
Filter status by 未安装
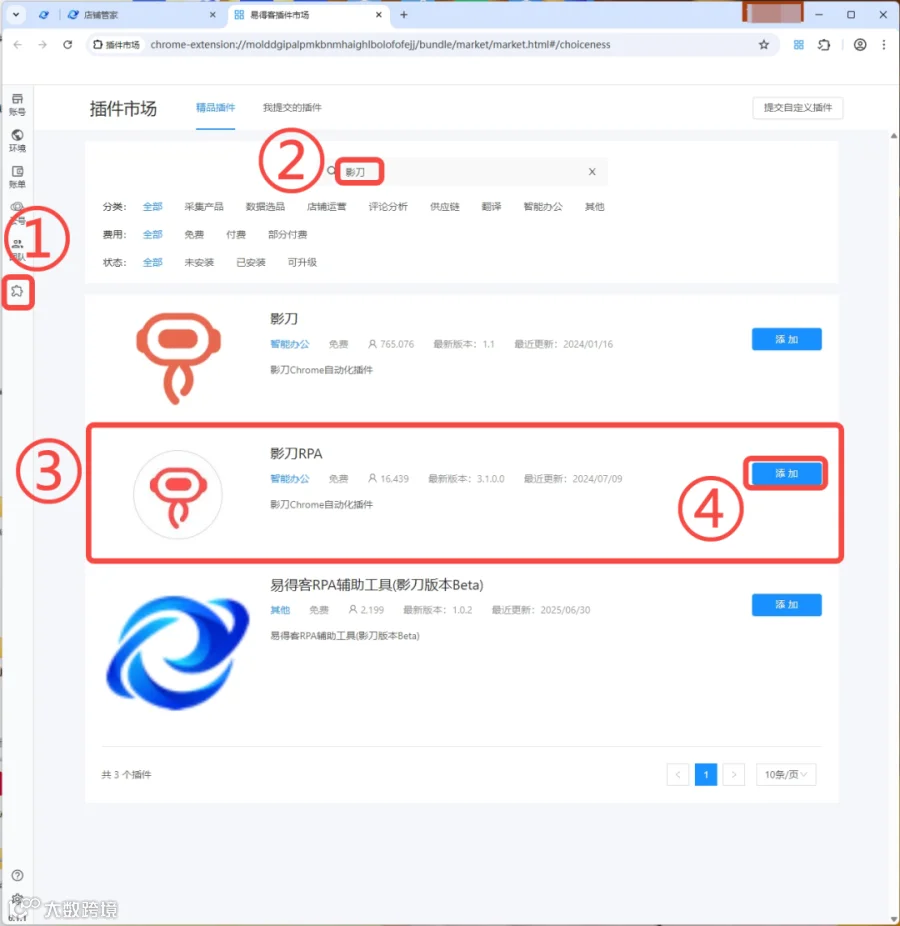[x=199, y=262]
